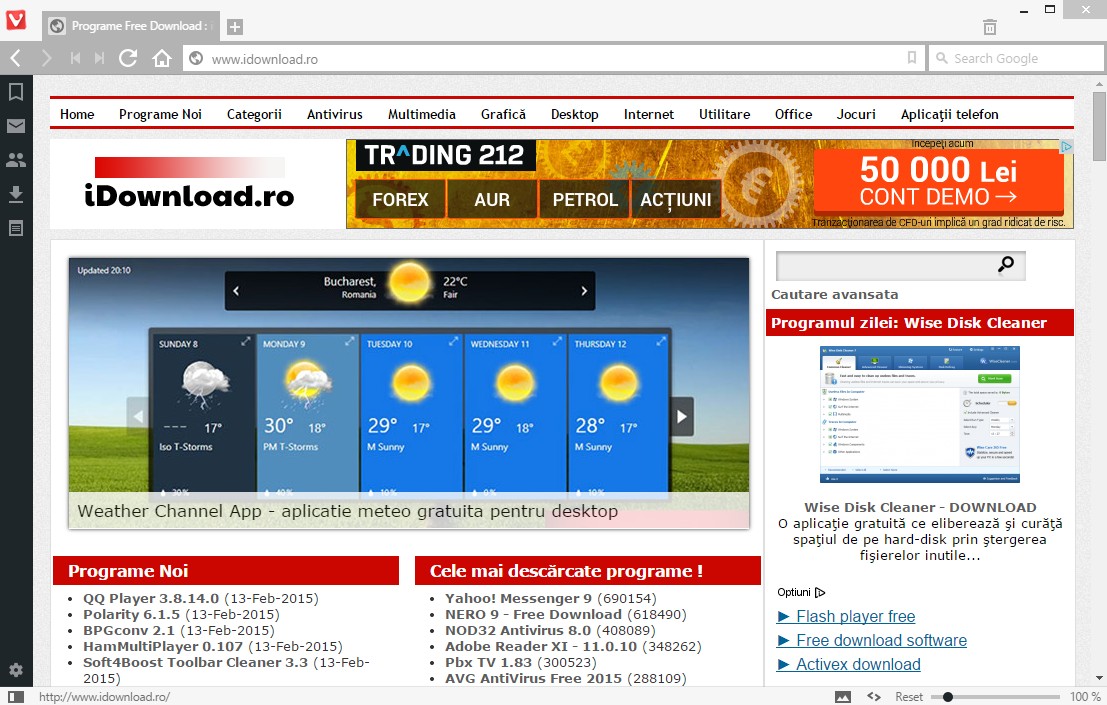Click the site search magnifier button
This screenshot has width=1107, height=705.
[1006, 265]
